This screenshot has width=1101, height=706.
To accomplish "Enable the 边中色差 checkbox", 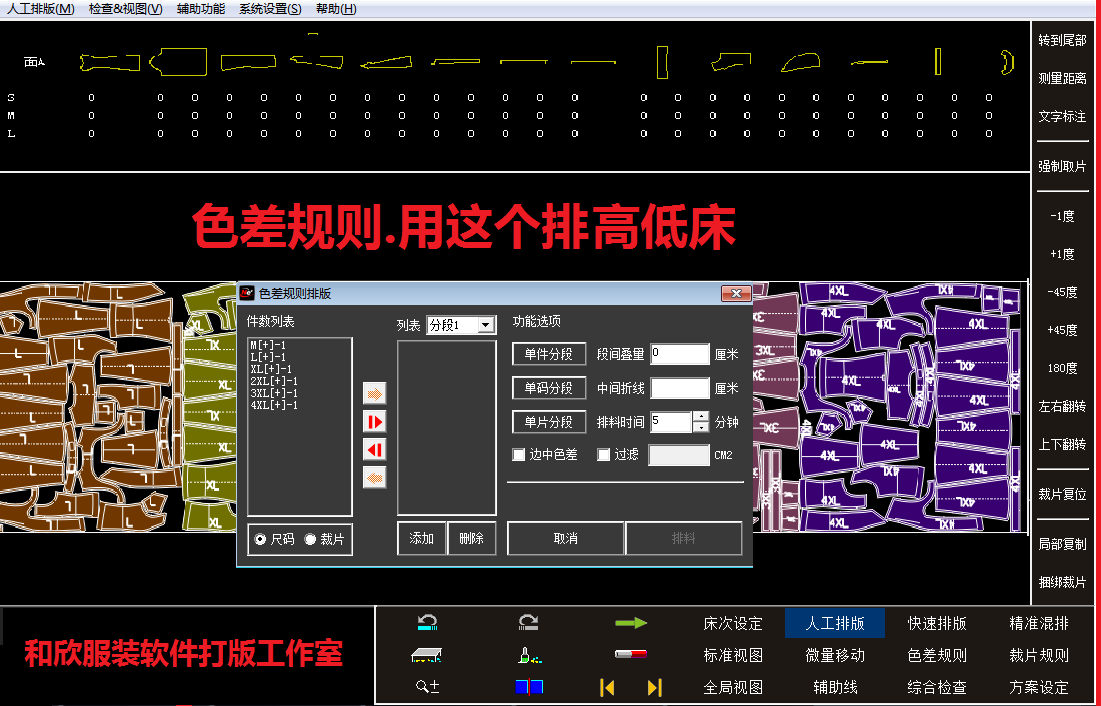I will click(x=520, y=454).
